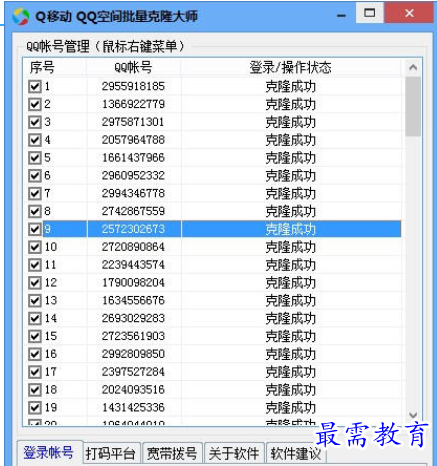Viewport: 437px width, 466px height.
Task: Select account 2955918185
Action: [133, 86]
